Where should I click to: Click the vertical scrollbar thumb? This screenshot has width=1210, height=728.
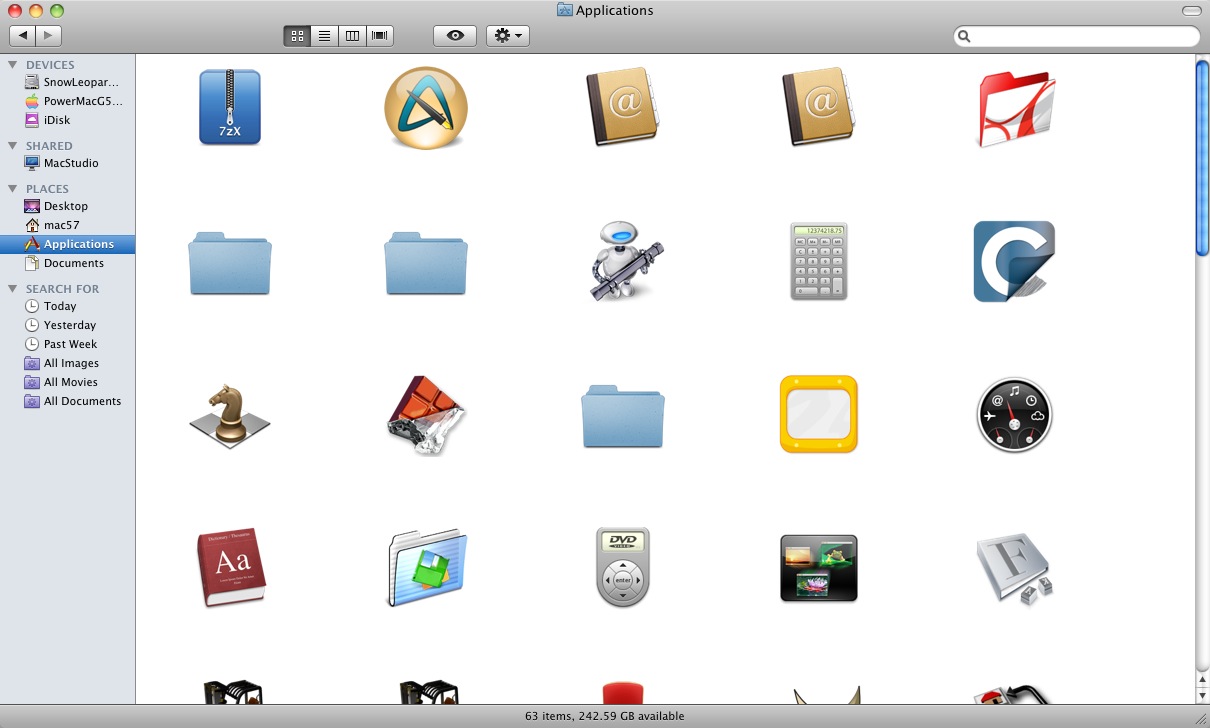coord(1202,158)
